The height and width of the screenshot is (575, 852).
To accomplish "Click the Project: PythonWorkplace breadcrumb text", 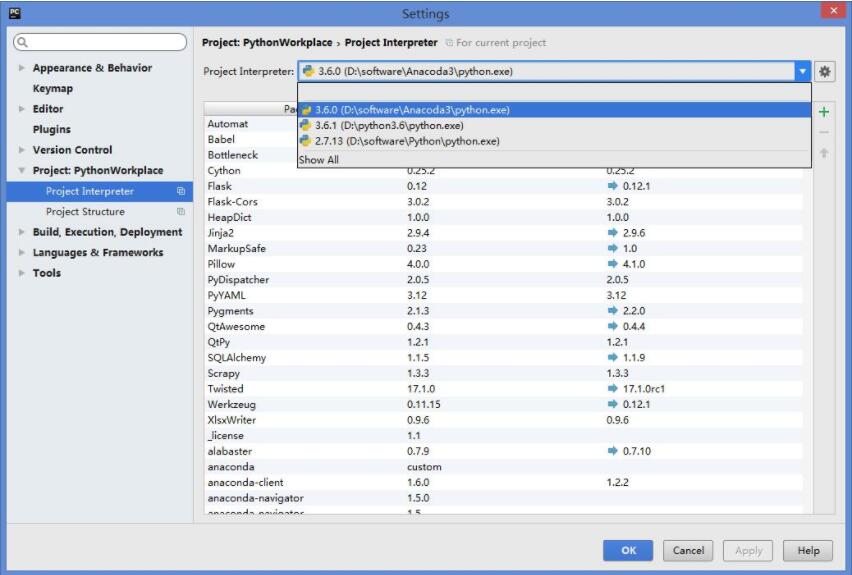I will 267,42.
